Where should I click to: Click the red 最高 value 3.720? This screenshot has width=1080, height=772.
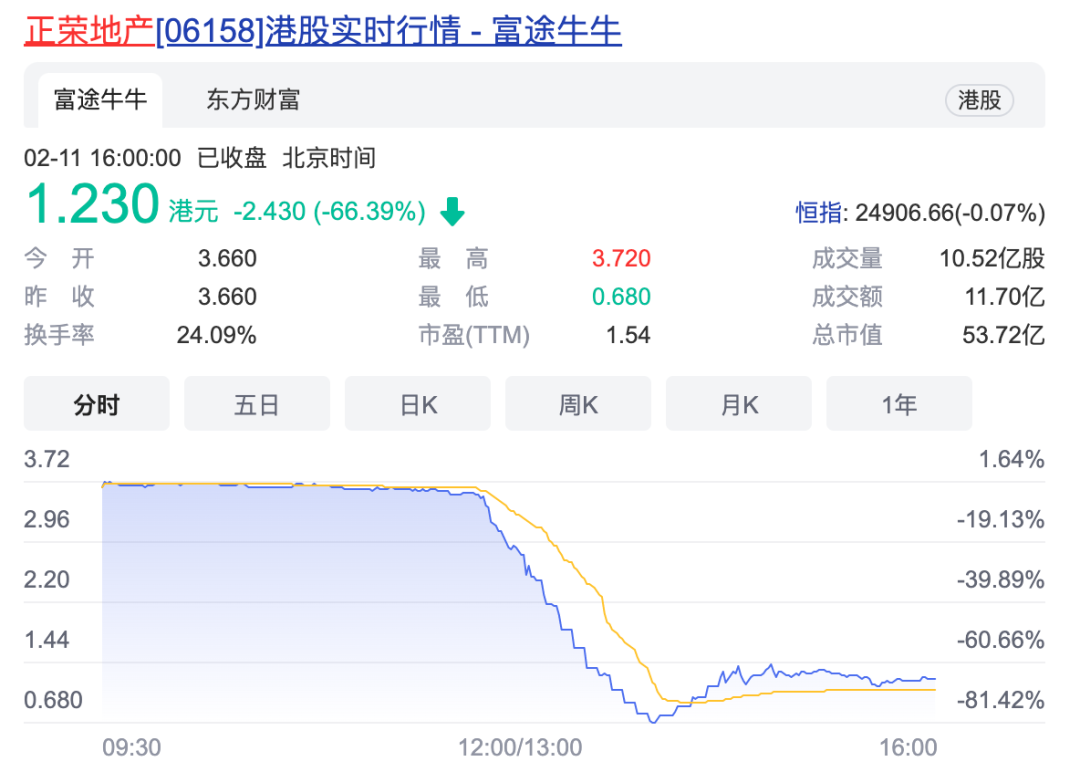point(621,259)
